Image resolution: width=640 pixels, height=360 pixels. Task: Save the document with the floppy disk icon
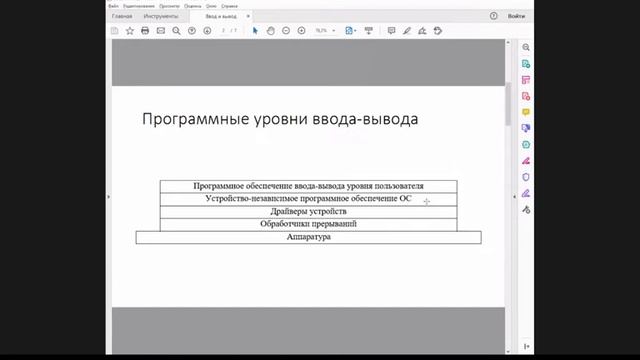click(x=114, y=31)
